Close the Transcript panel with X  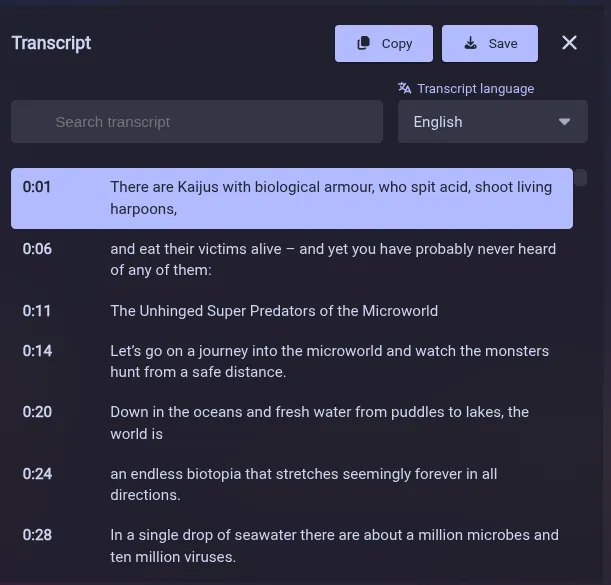click(569, 43)
